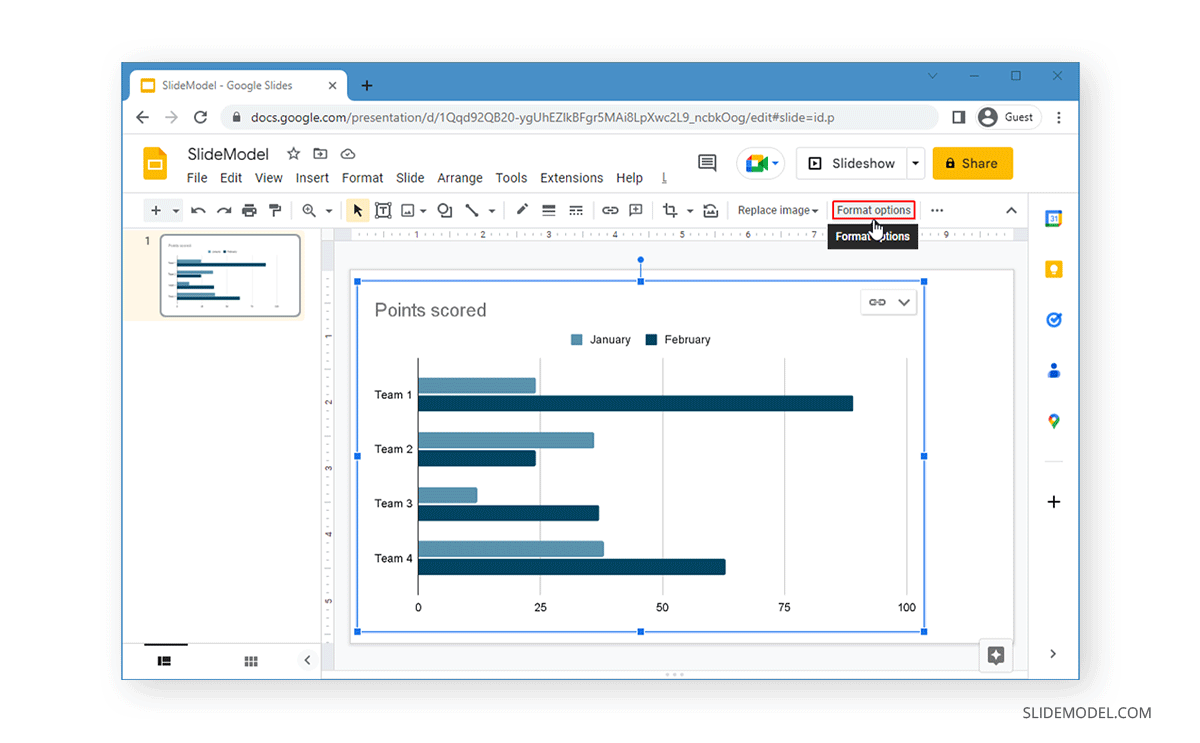Click the Zoom magnifier icon
1200x743 pixels.
309,211
